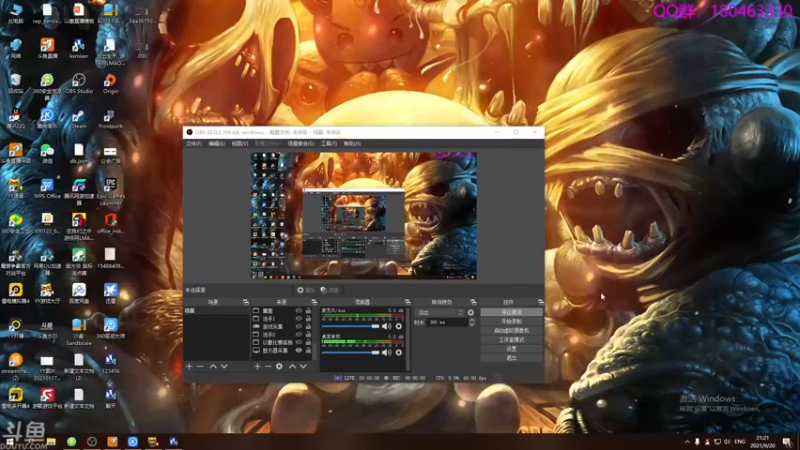Toggle visibility eye for 显示器采集 source
Screen dimensions: 800x450
coord(298,351)
